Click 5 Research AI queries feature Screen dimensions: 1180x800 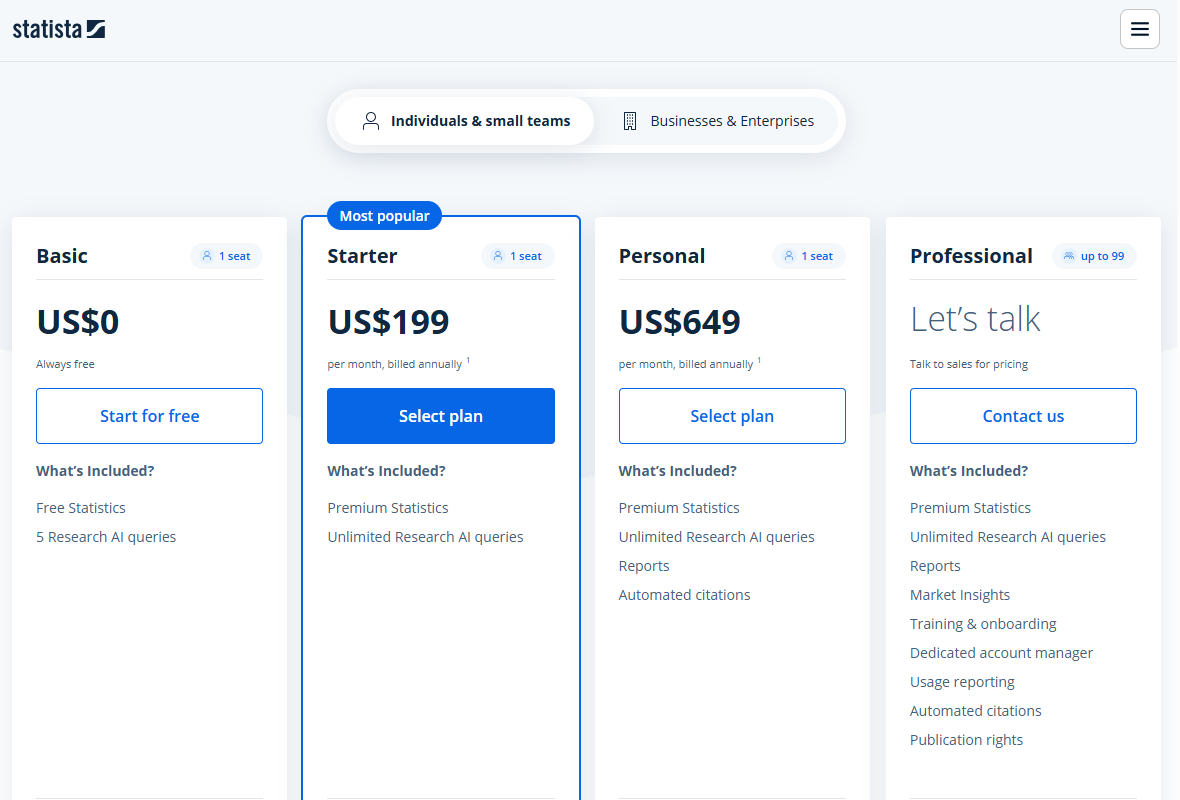click(x=106, y=537)
